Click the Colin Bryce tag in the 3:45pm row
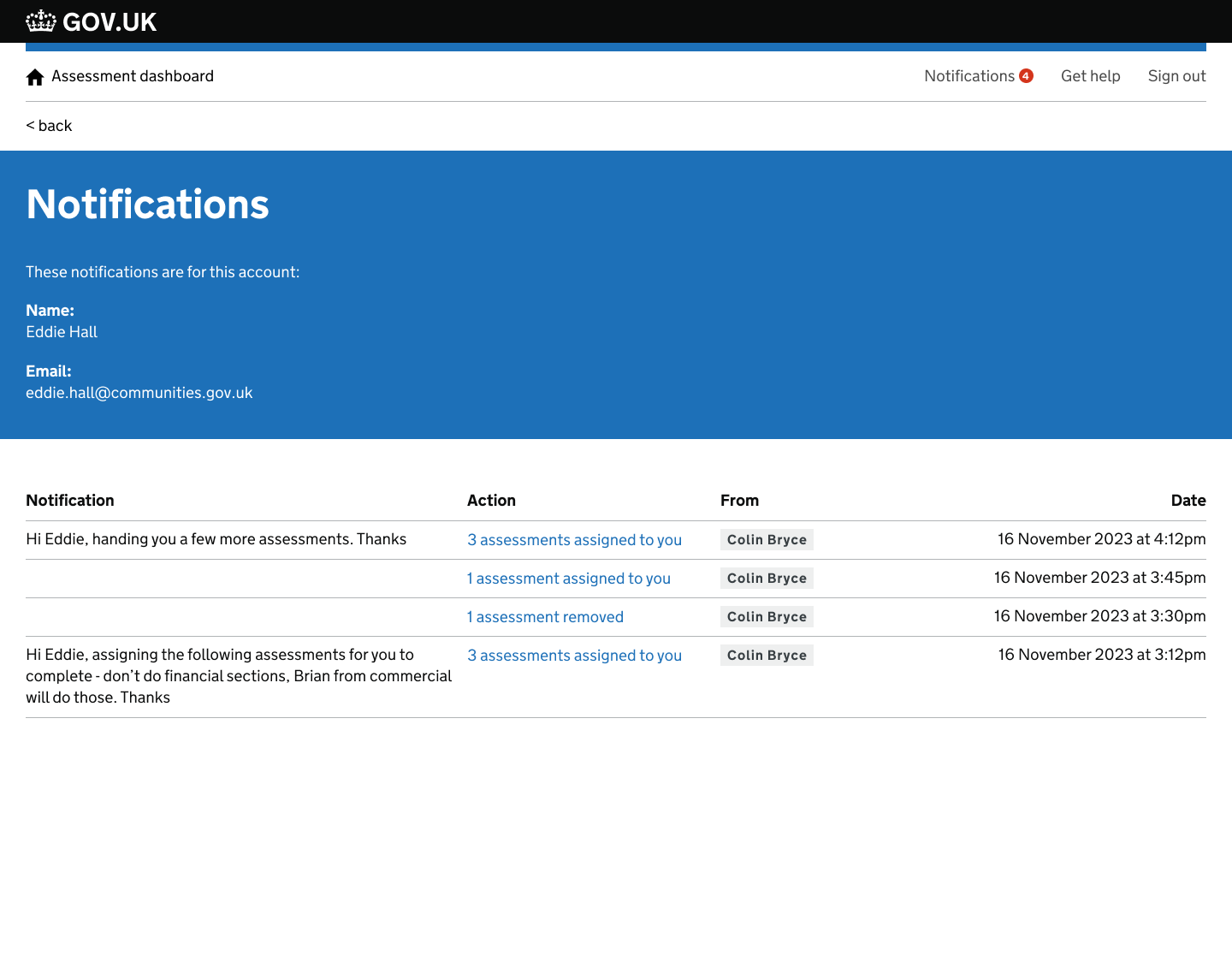This screenshot has height=956, width=1232. tap(767, 579)
